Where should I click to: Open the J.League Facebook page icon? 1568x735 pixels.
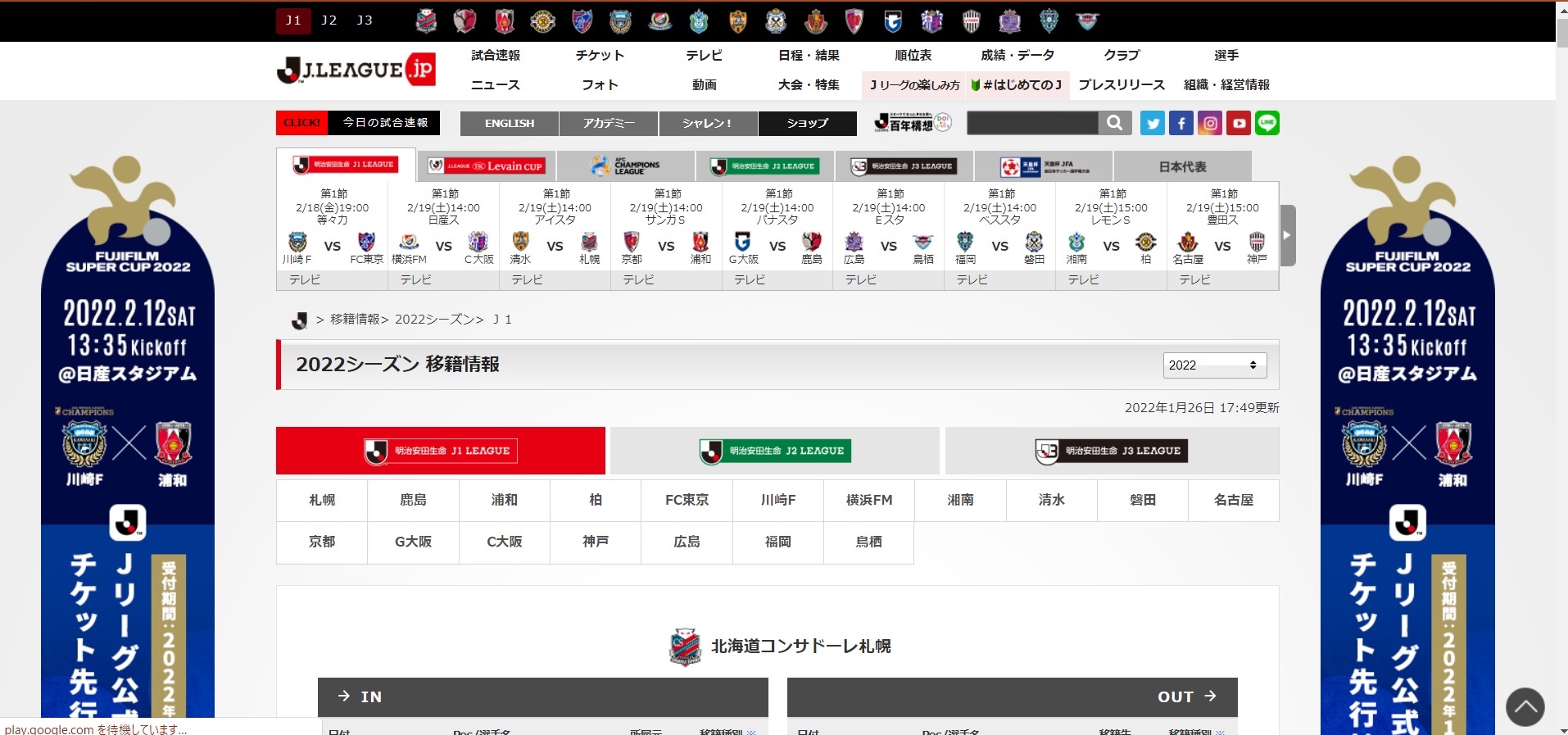1181,123
